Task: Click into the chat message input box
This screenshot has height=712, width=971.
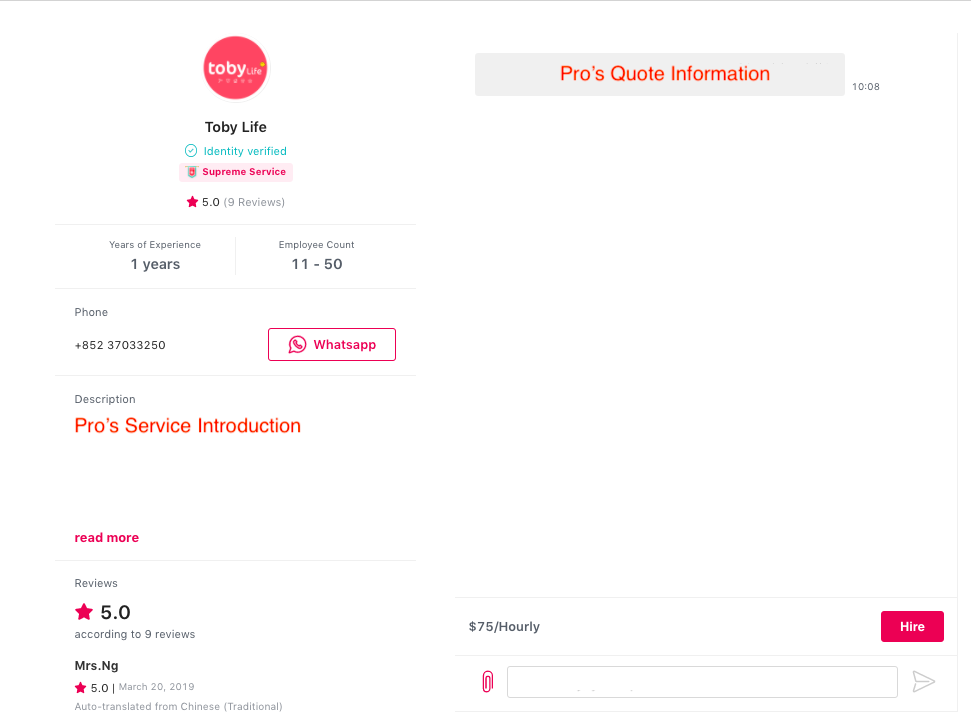Action: [x=702, y=682]
